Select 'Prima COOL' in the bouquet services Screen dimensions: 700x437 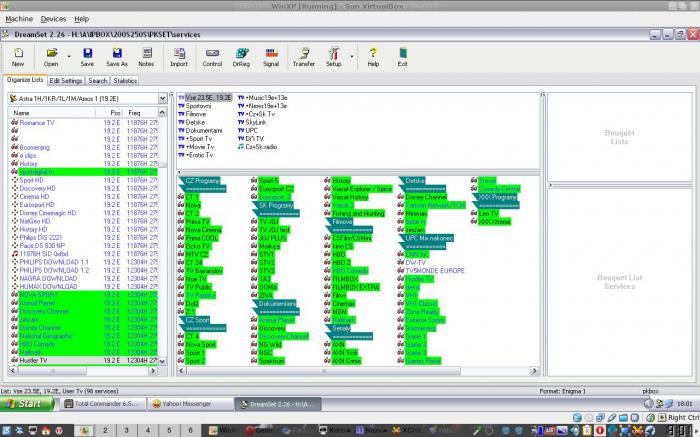[x=201, y=238]
